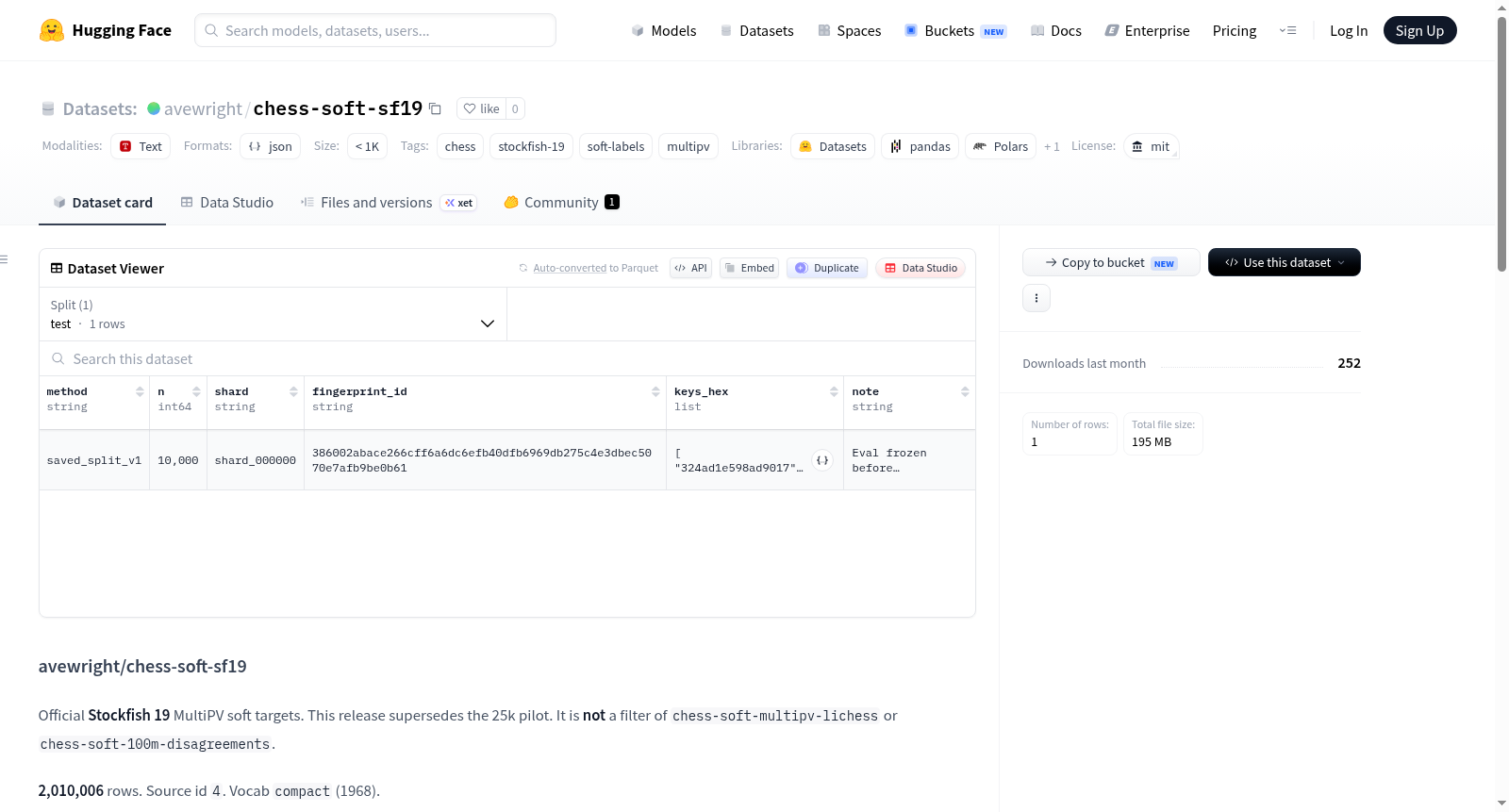Select the soft-labels tag
Screen dimensions: 1509x812
(616, 146)
